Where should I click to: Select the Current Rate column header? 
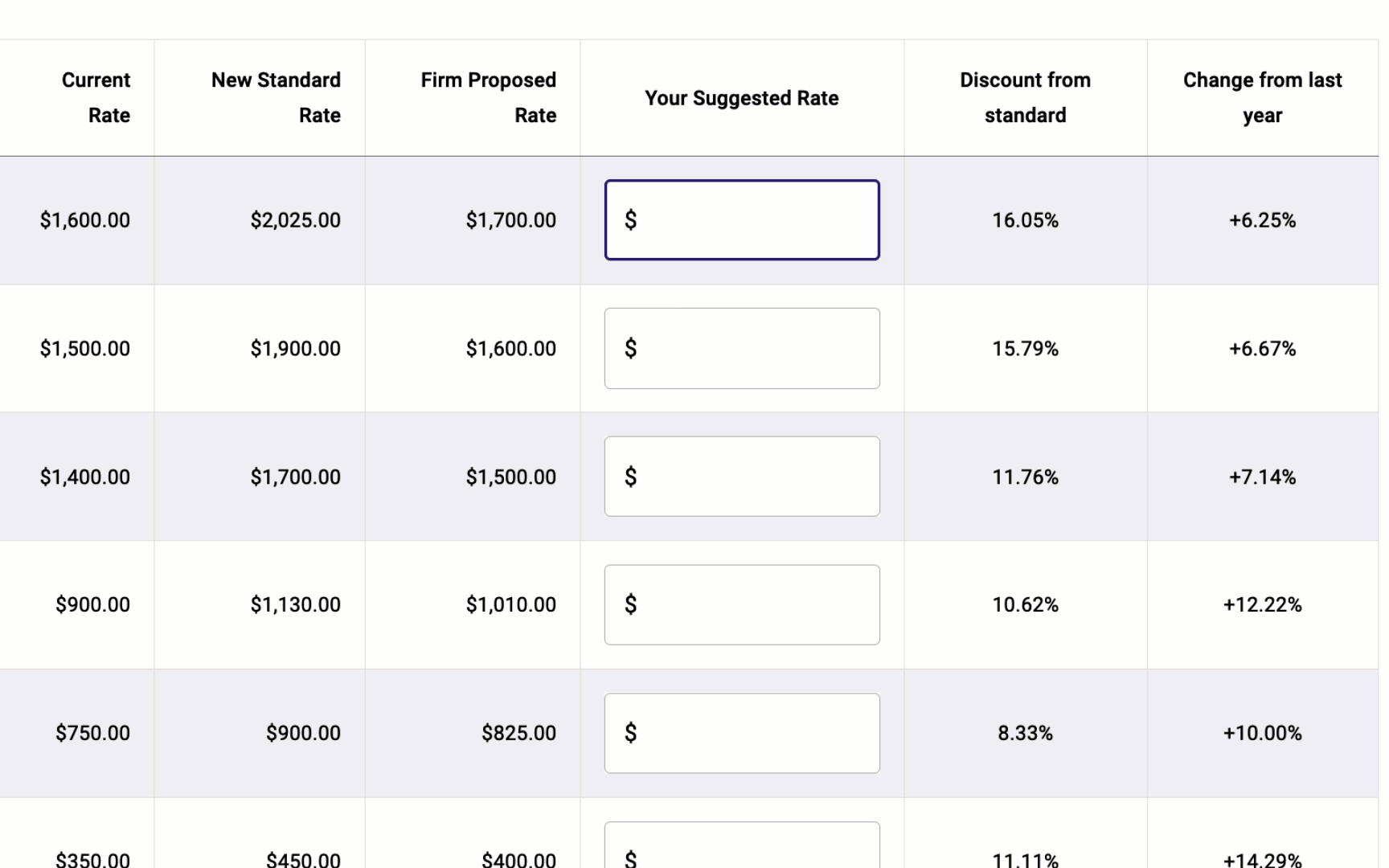(95, 97)
